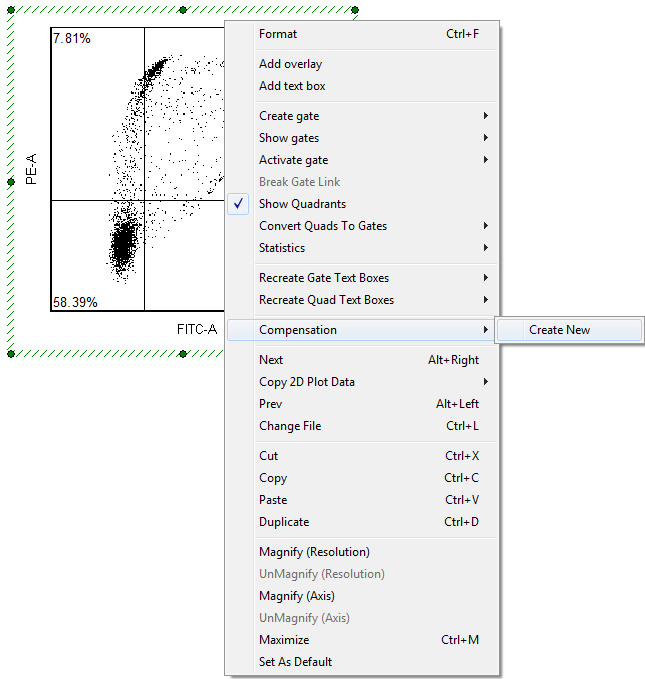
Task: Choose Change File menu item
Action: [290, 426]
